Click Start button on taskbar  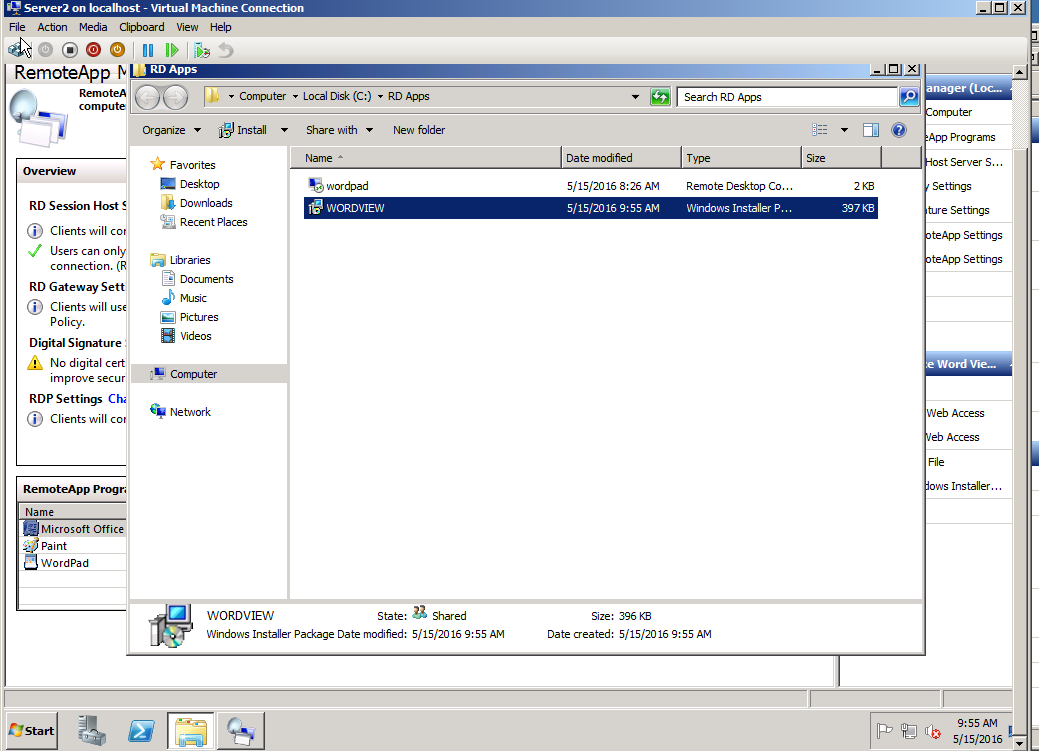(32, 730)
